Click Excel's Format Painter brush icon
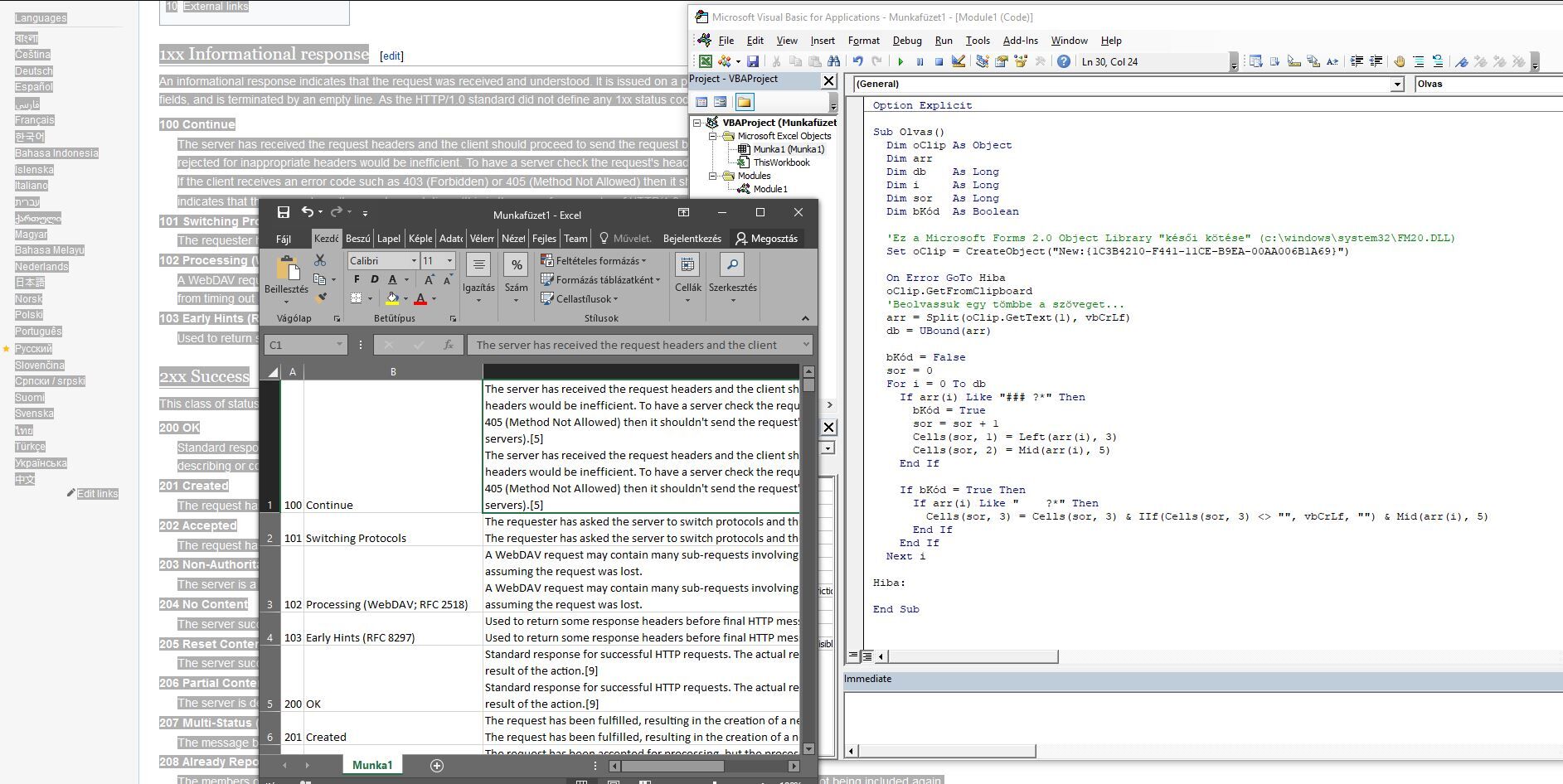This screenshot has width=1563, height=784. tap(320, 298)
